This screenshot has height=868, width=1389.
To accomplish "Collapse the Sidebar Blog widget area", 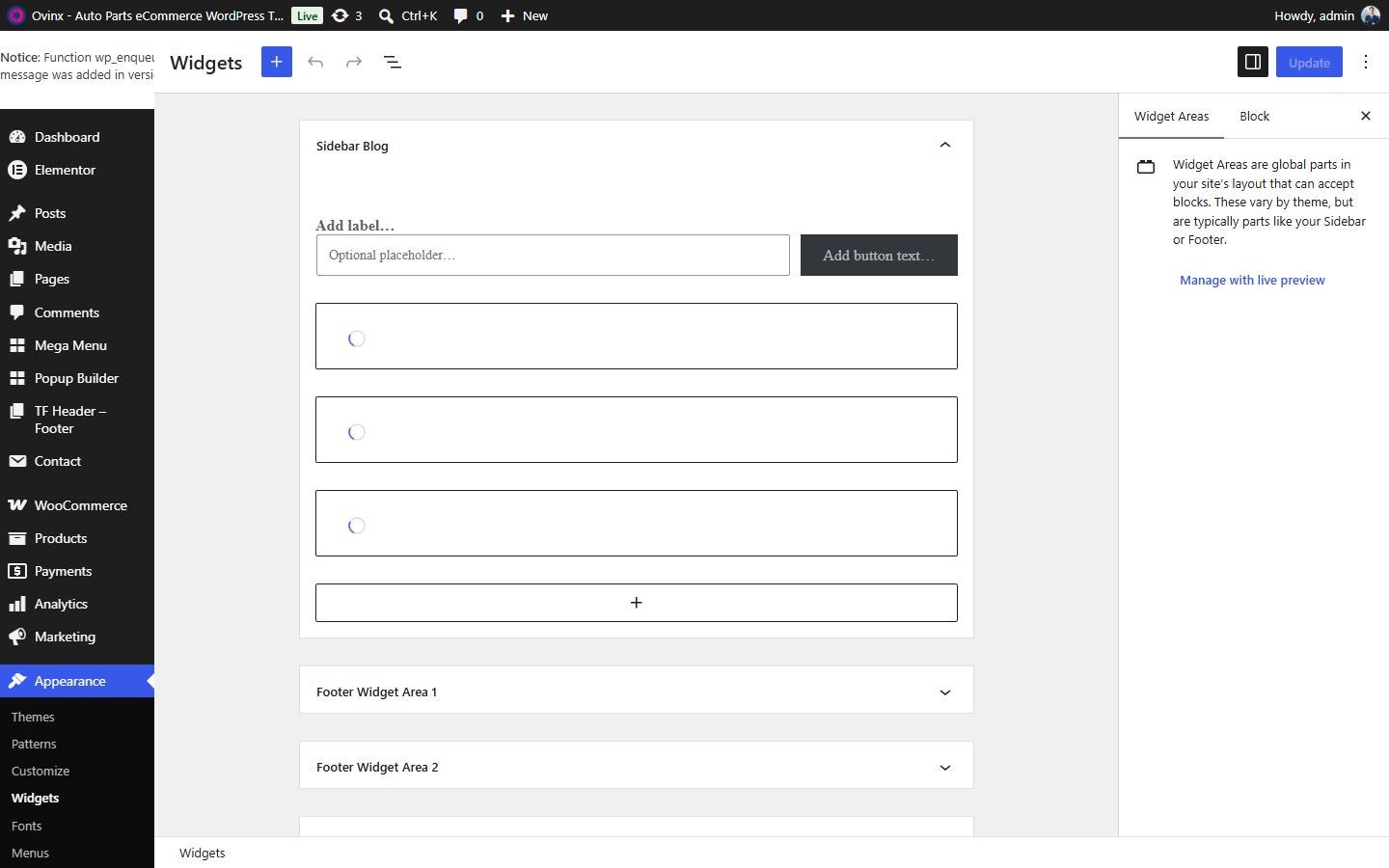I will click(x=945, y=146).
